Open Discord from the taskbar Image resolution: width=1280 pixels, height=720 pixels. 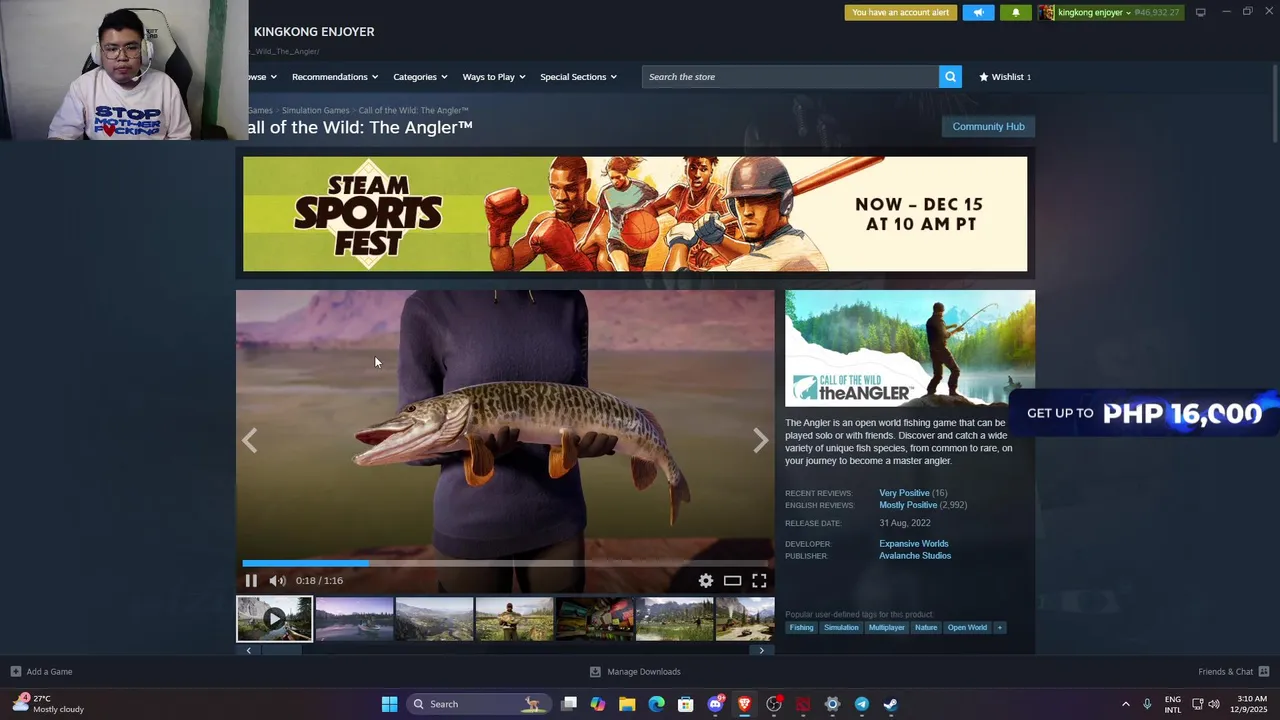tap(715, 704)
